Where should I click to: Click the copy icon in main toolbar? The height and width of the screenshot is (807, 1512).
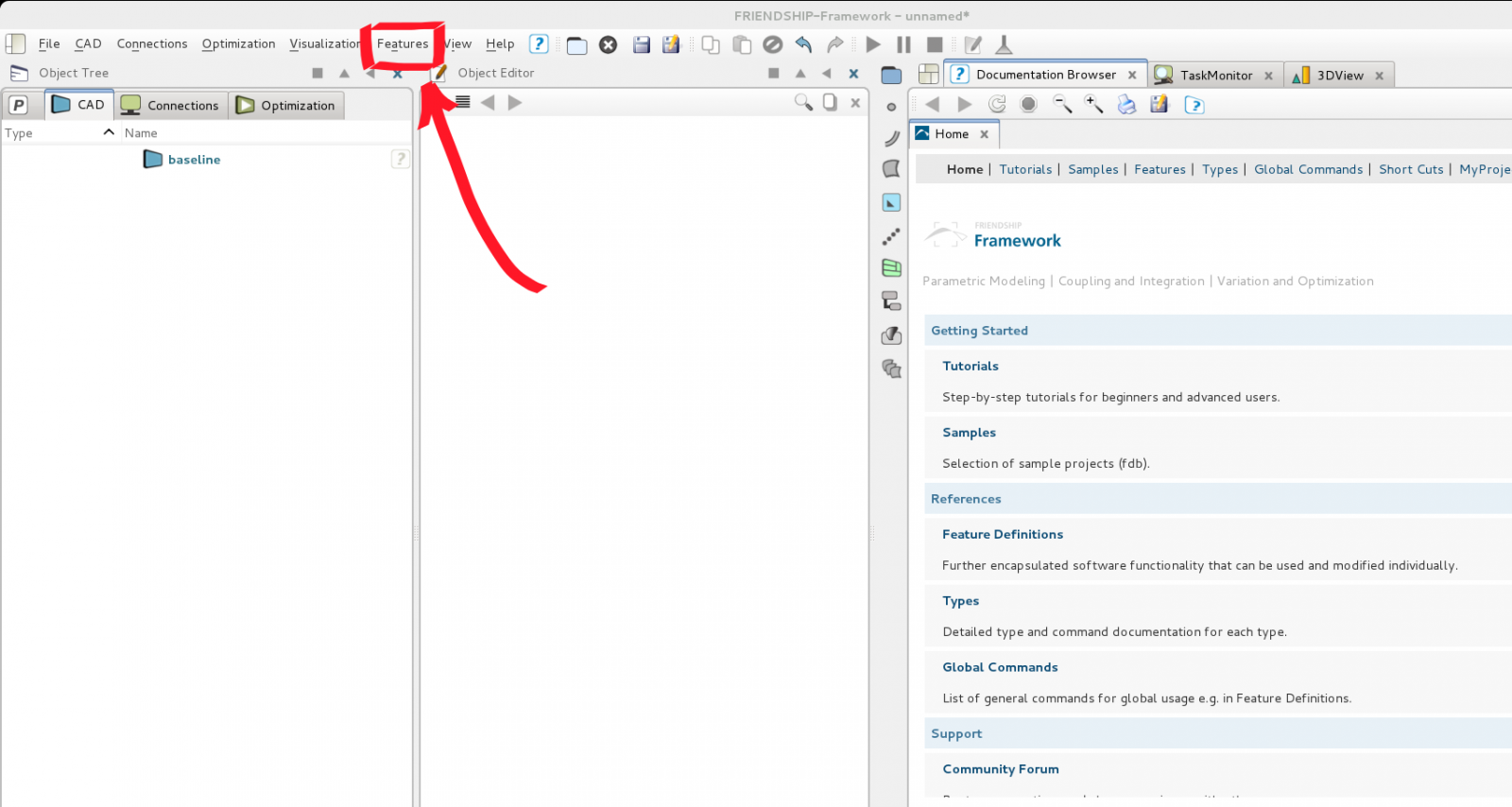pos(711,44)
